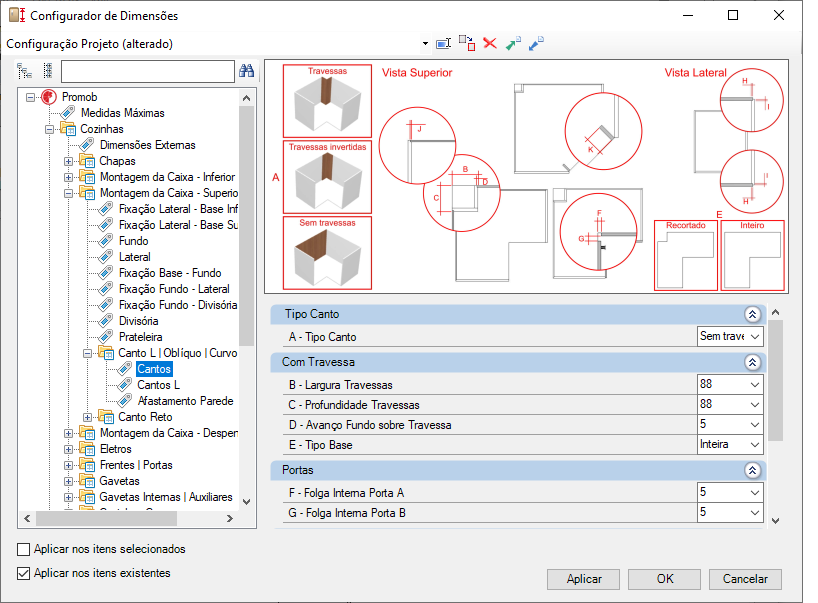Click the Promob root icon

coord(49,97)
